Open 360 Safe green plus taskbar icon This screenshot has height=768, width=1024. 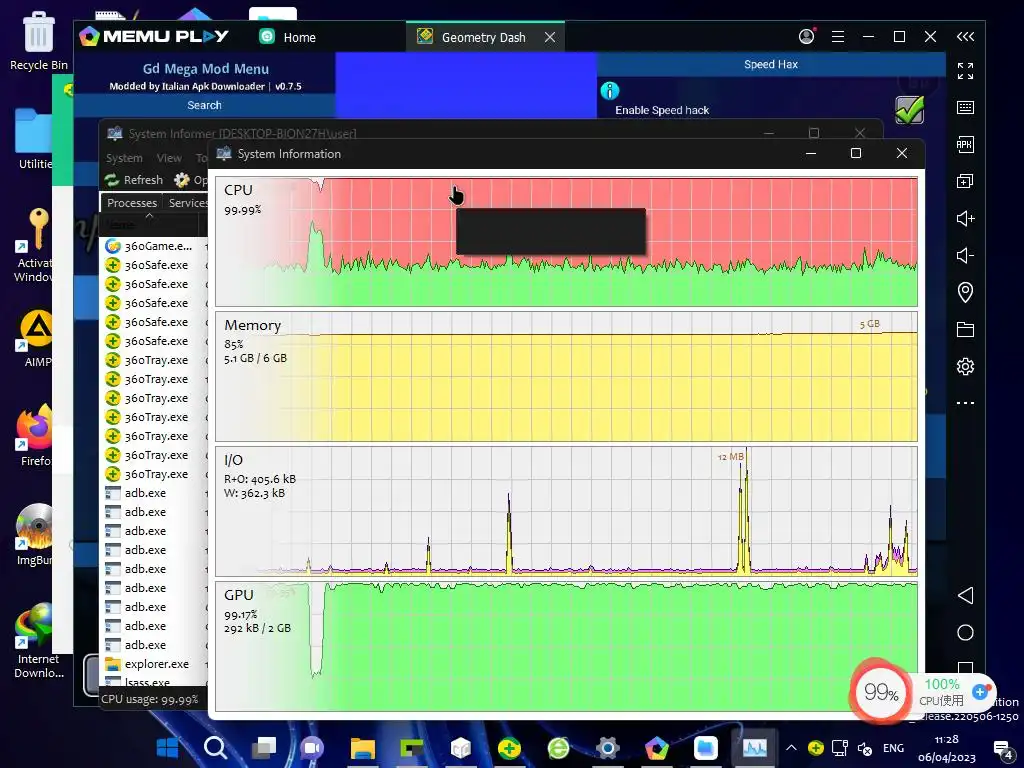click(509, 748)
